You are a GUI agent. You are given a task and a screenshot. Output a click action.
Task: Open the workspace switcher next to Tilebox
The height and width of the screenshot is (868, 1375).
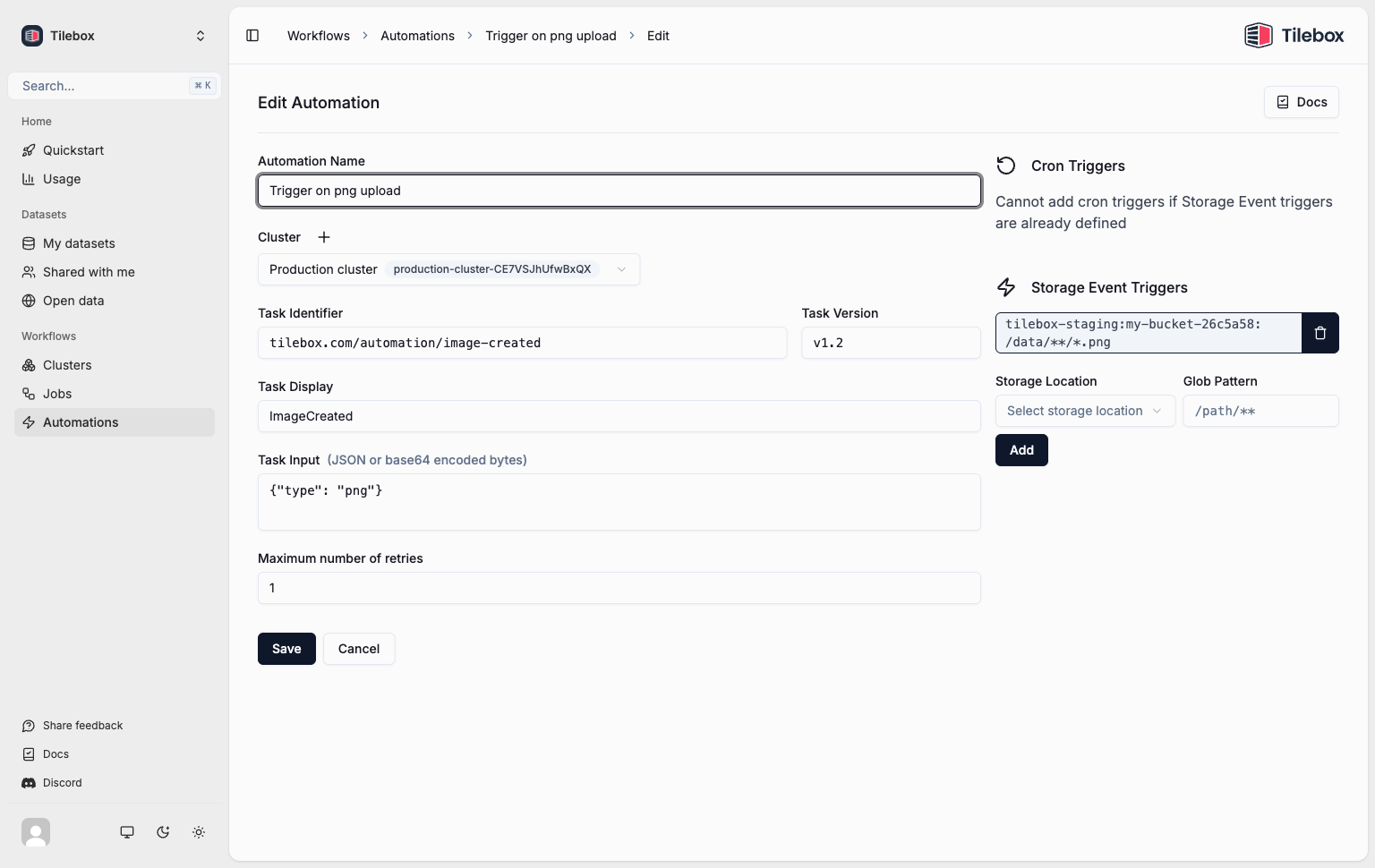pyautogui.click(x=201, y=36)
